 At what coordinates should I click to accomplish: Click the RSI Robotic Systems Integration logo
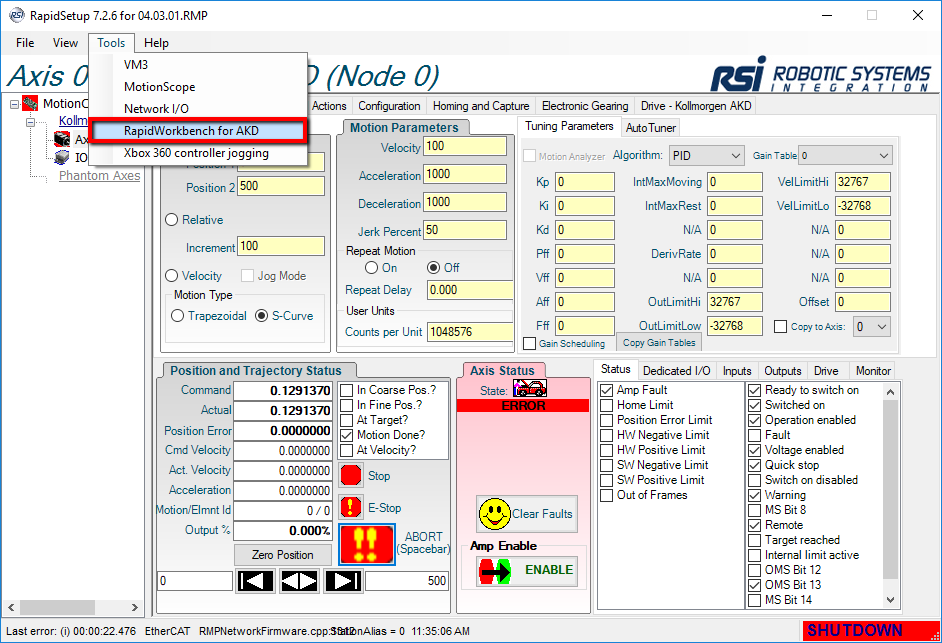coord(821,75)
